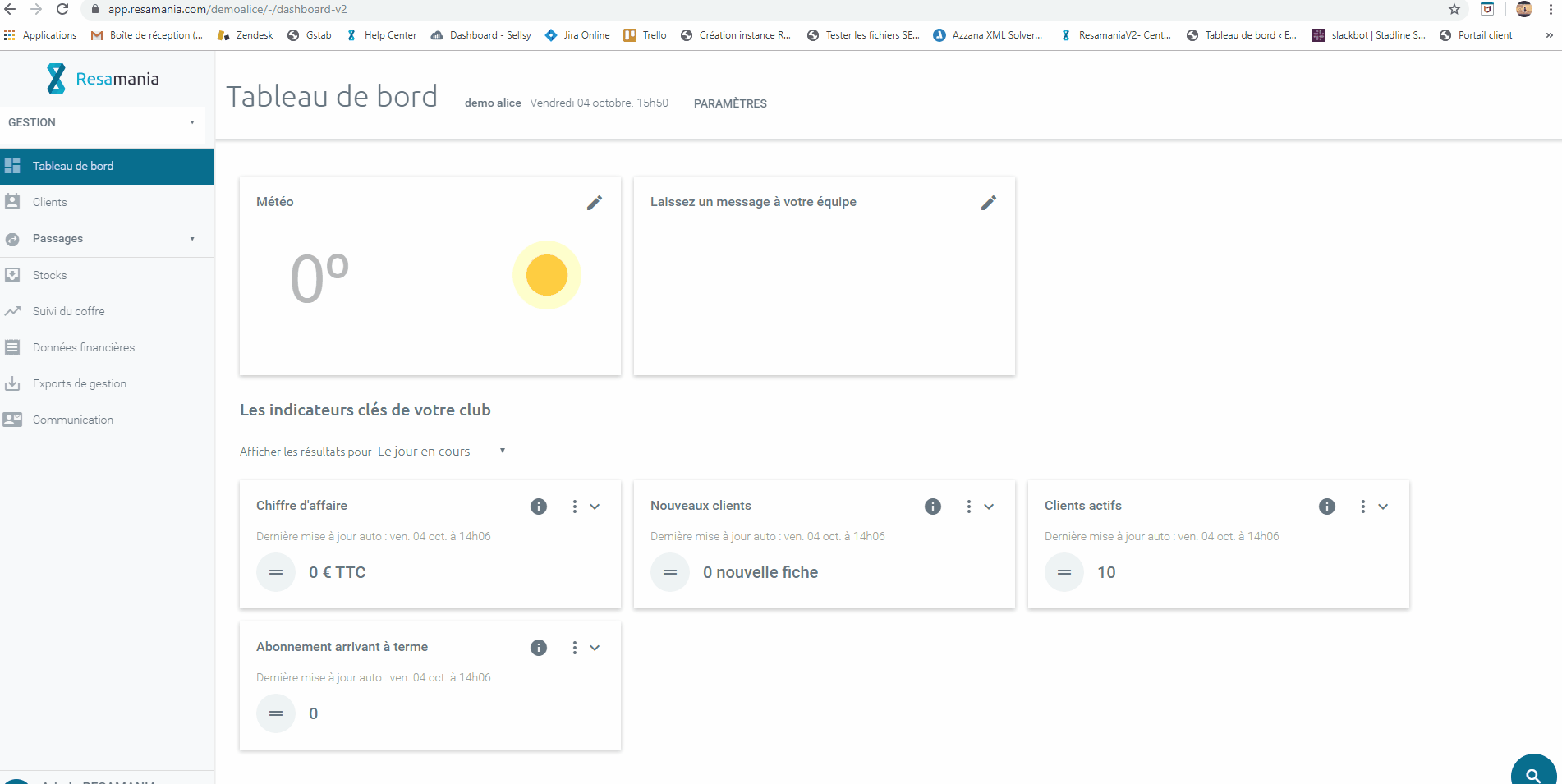The image size is (1562, 784).
Task: Click the browser reload button
Action: pyautogui.click(x=62, y=9)
